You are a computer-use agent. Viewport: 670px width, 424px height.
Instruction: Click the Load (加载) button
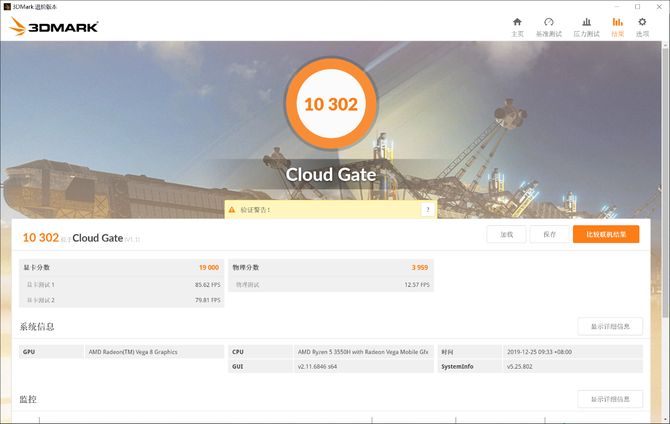(x=506, y=234)
